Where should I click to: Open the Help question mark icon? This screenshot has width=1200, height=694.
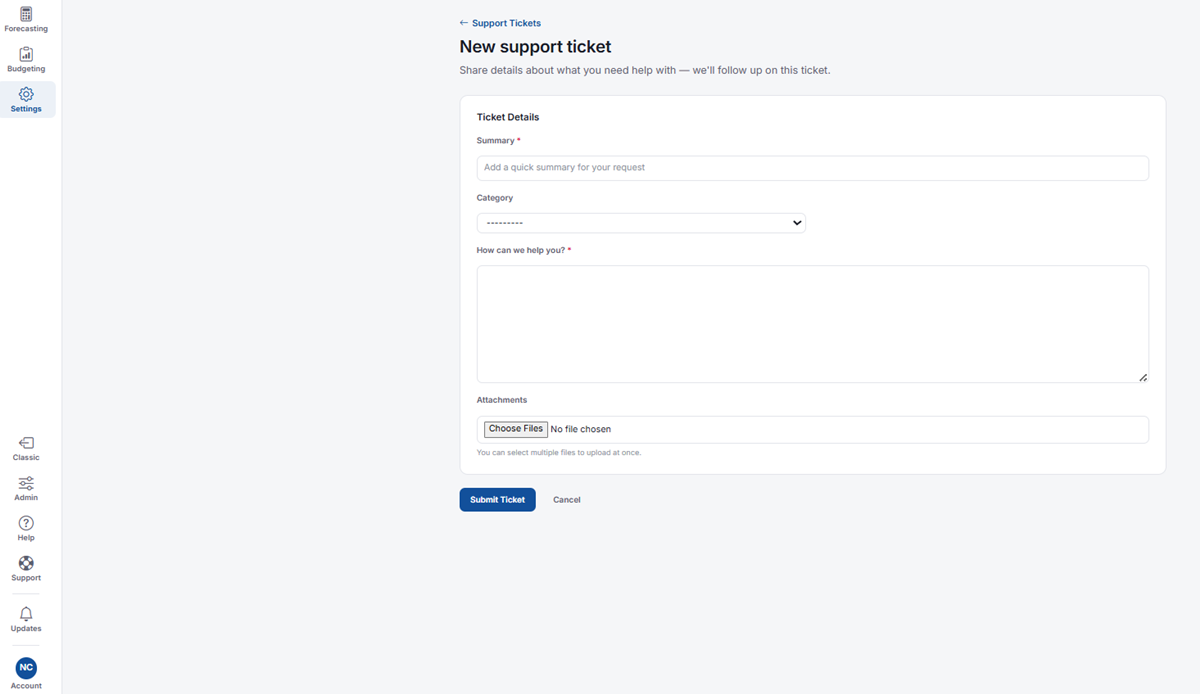pos(26,523)
